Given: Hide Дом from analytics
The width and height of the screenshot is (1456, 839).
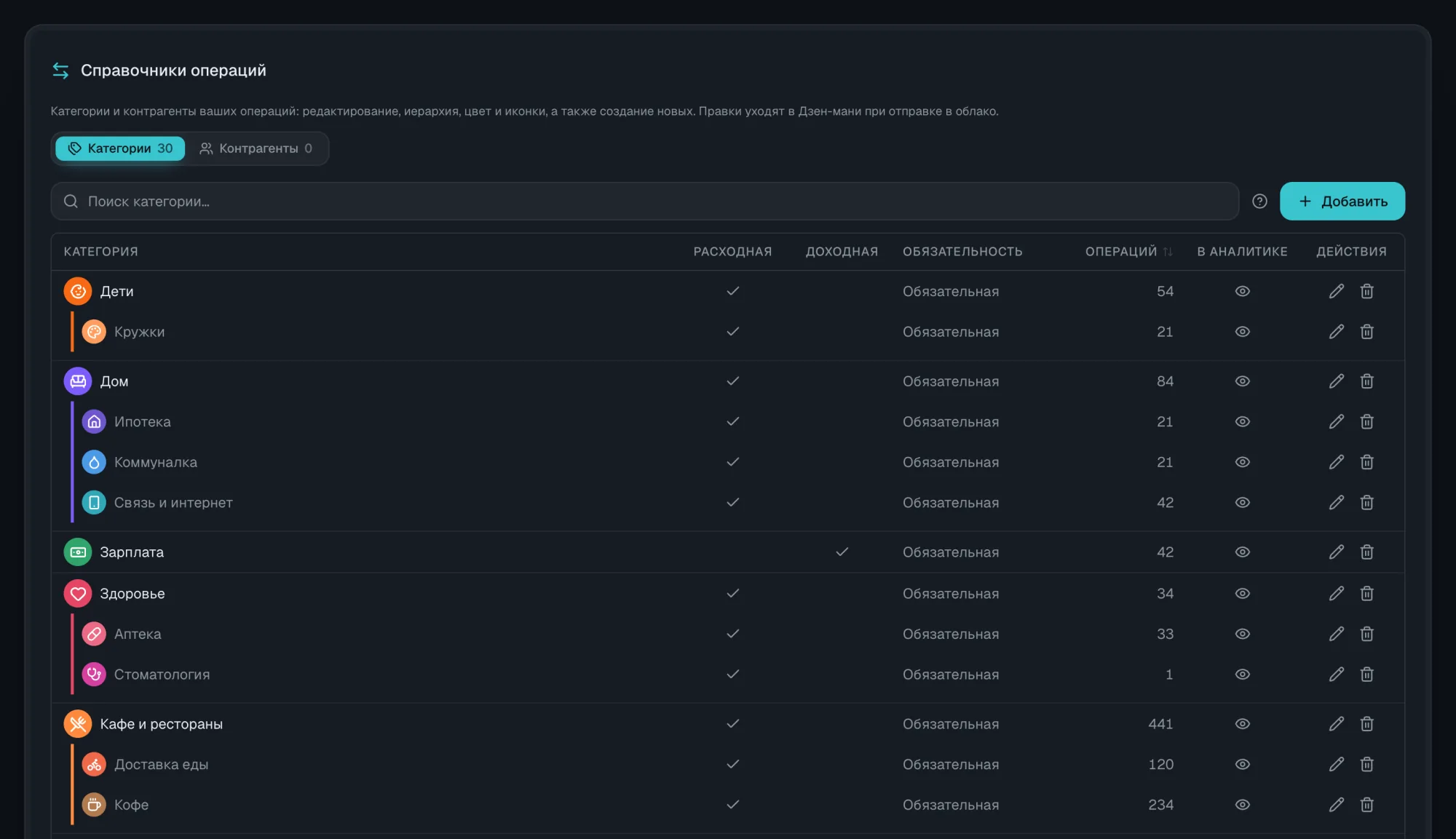Looking at the screenshot, I should point(1242,381).
